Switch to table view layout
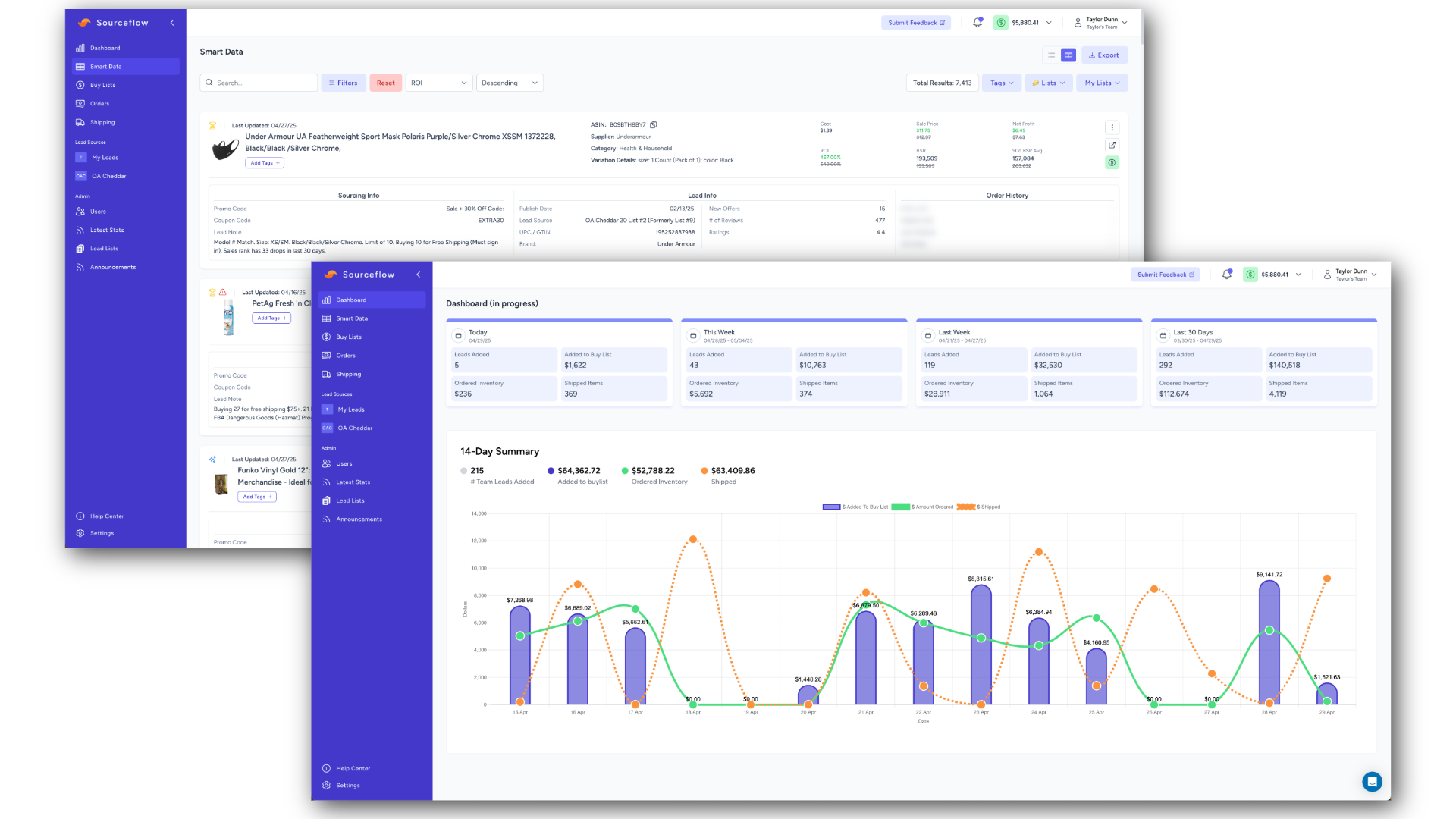Screen dimensions: 1456x819 coord(1068,55)
